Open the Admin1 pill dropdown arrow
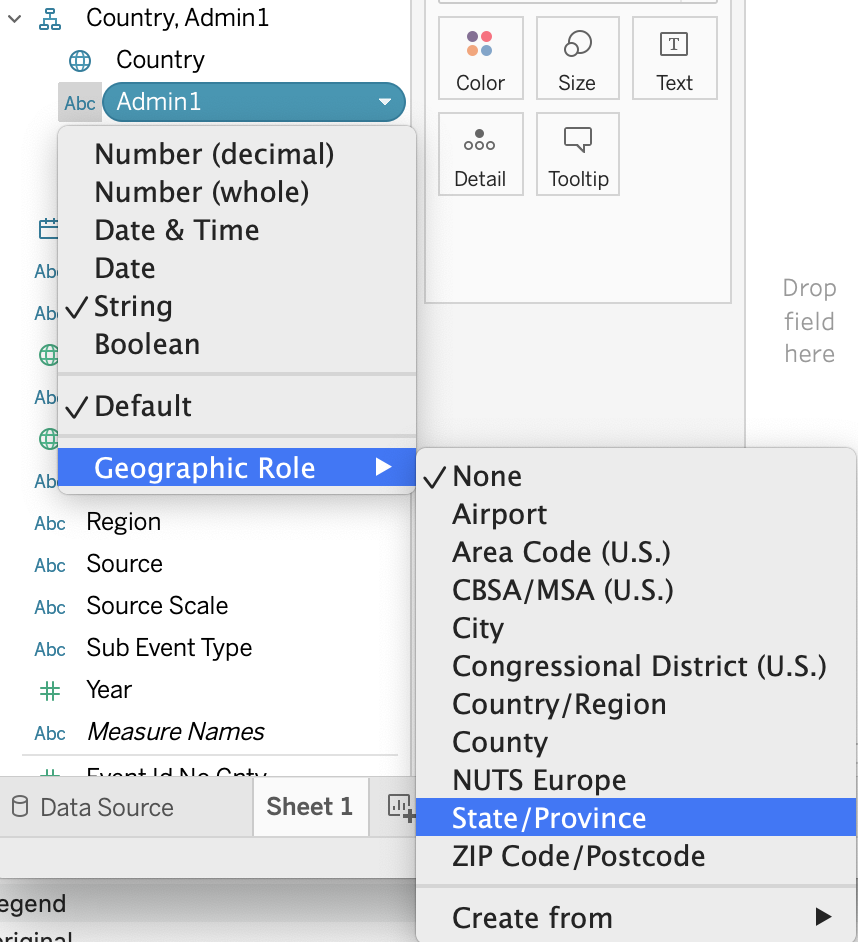The width and height of the screenshot is (858, 942). [x=385, y=102]
